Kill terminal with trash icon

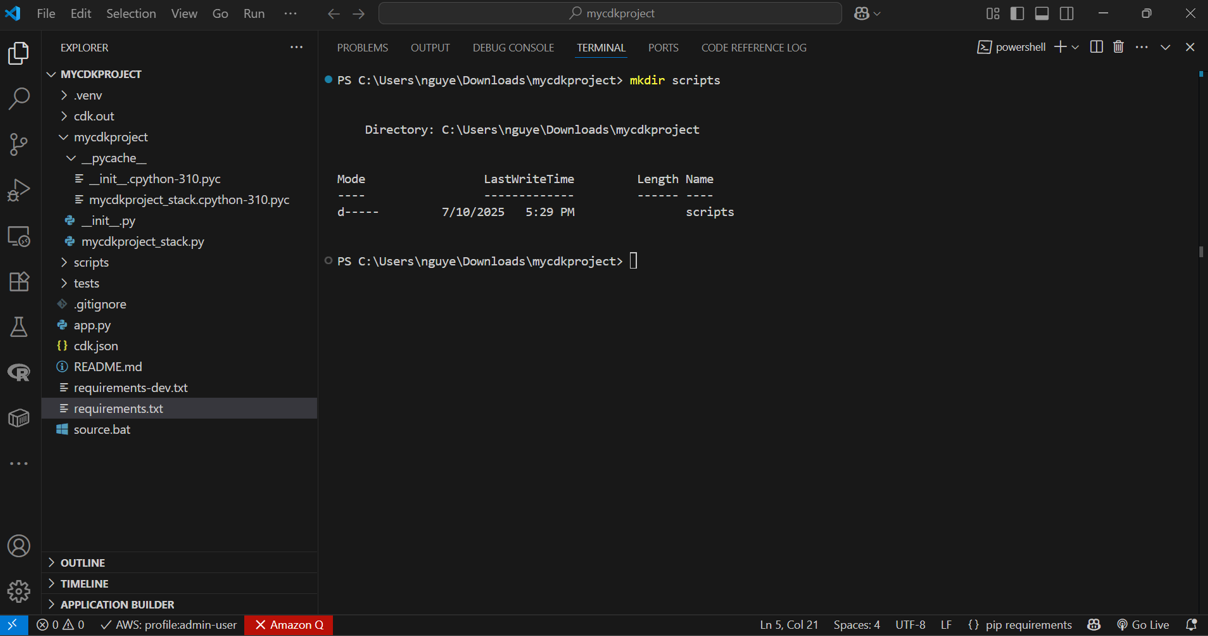pos(1118,47)
